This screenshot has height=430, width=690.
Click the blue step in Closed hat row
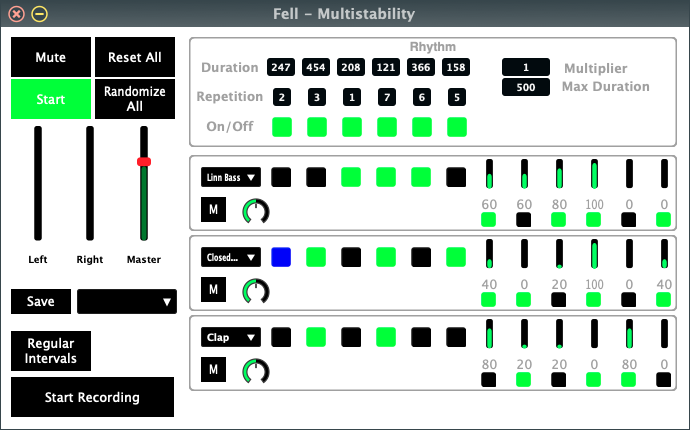282,257
